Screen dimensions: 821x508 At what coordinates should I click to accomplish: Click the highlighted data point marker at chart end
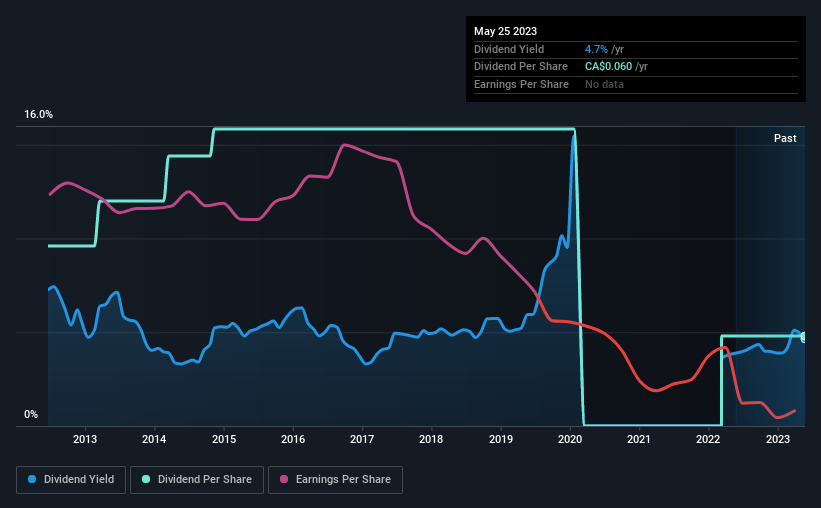coord(804,337)
